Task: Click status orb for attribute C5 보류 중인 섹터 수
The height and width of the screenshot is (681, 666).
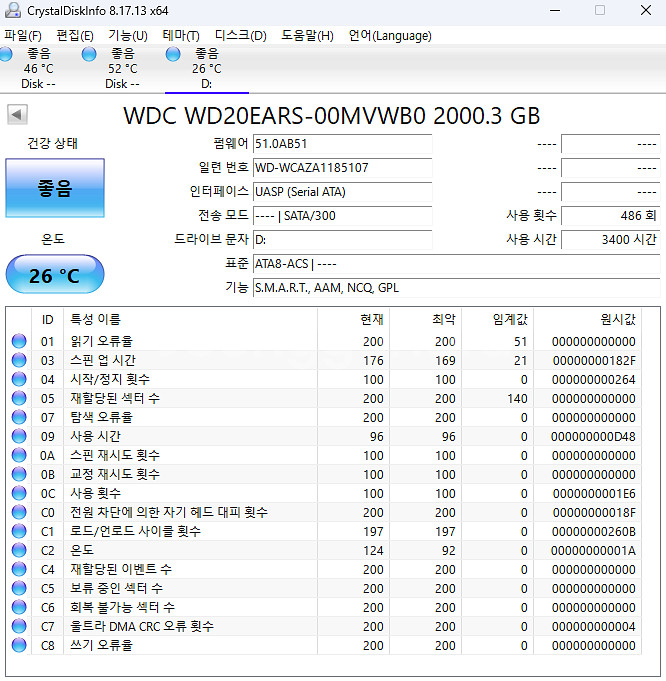Action: click(19, 588)
